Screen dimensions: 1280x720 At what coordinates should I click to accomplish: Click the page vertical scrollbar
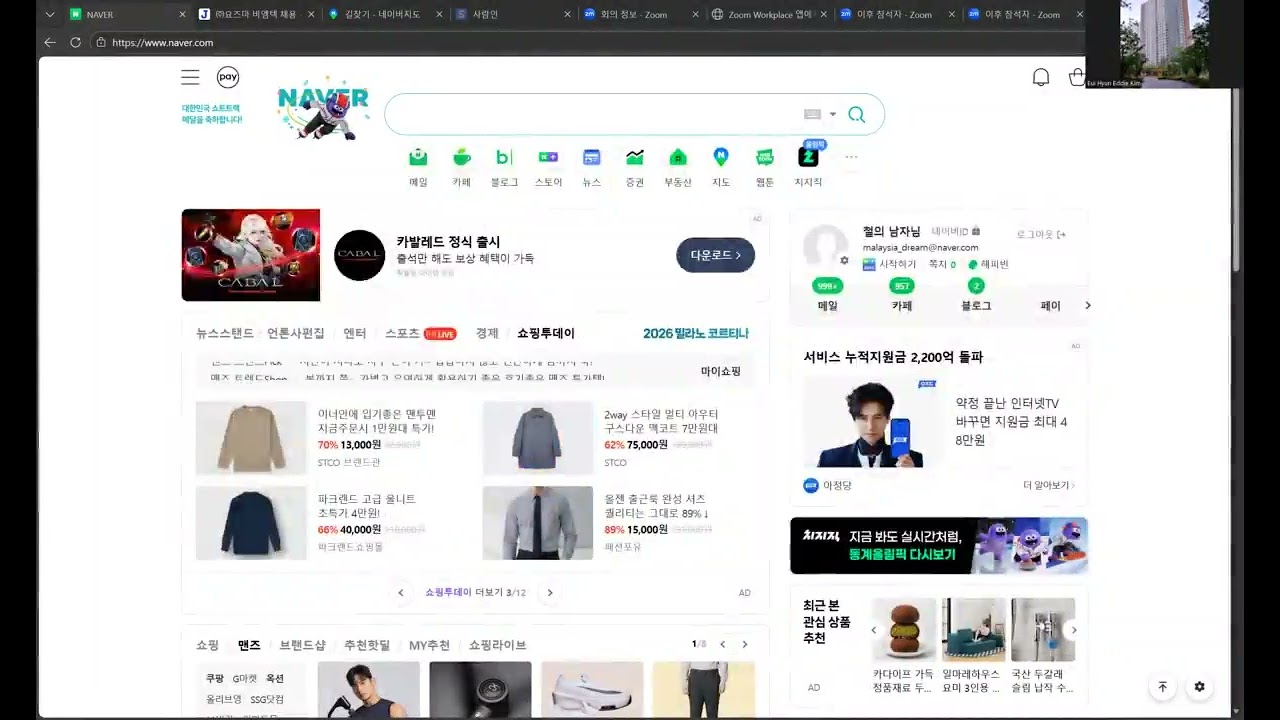(x=1236, y=180)
